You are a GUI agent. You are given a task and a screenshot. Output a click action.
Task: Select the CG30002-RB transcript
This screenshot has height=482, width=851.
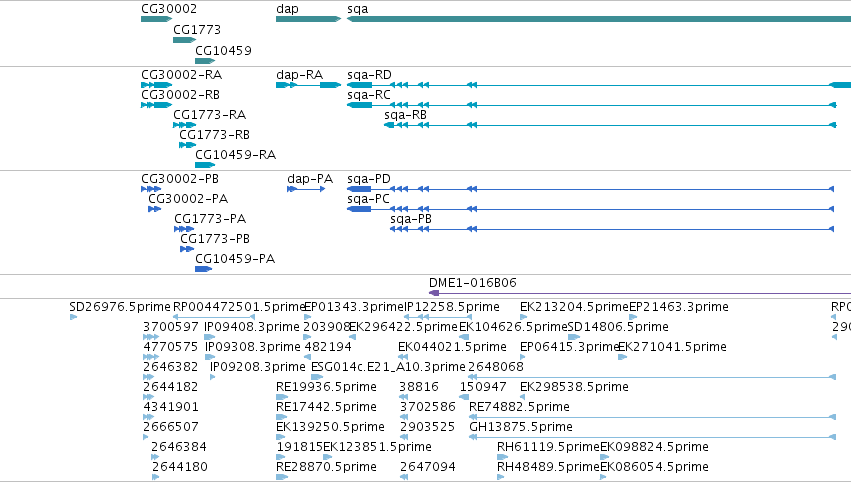point(156,105)
